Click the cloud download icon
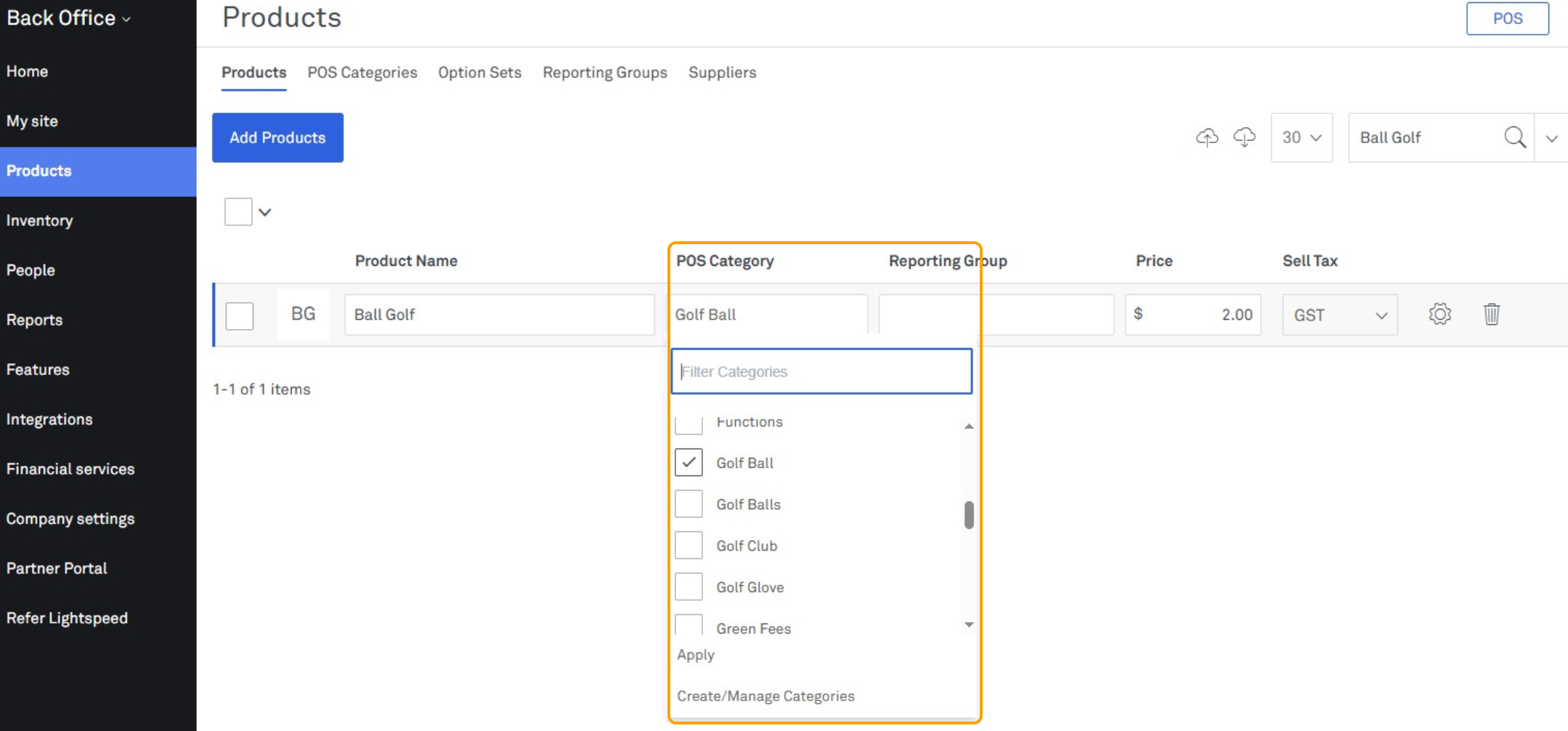 pos(1244,137)
